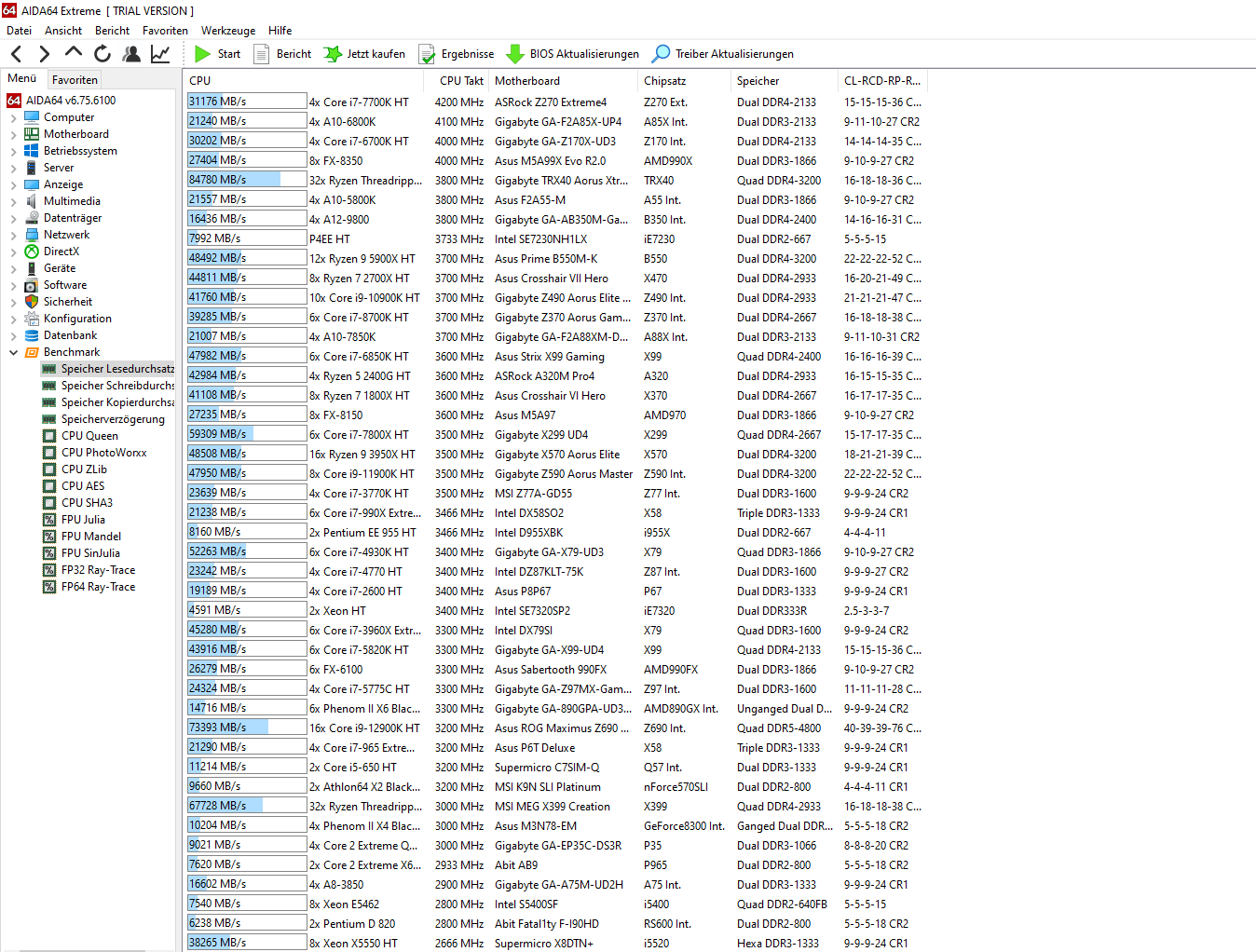Expand the Multimedia tree node

(x=13, y=201)
